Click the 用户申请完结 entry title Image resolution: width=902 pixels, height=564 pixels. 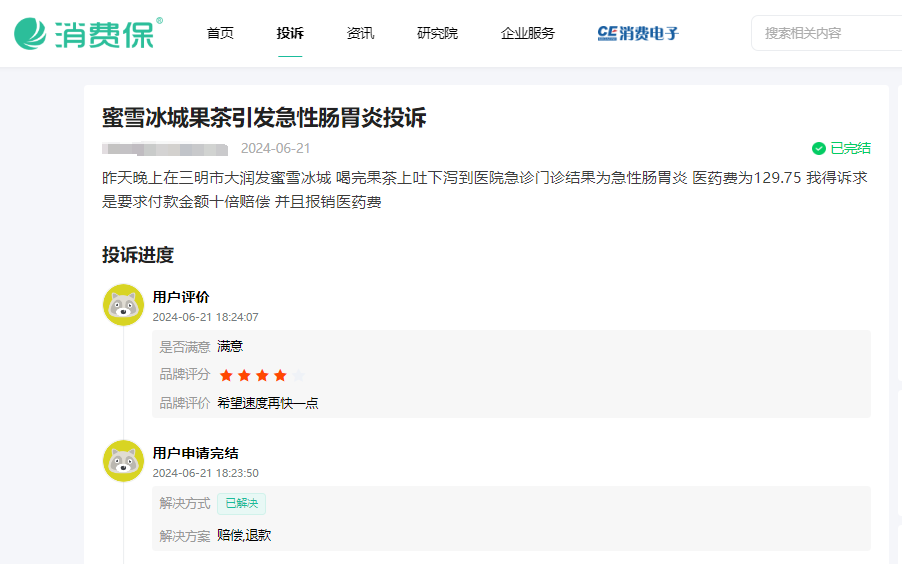196,454
